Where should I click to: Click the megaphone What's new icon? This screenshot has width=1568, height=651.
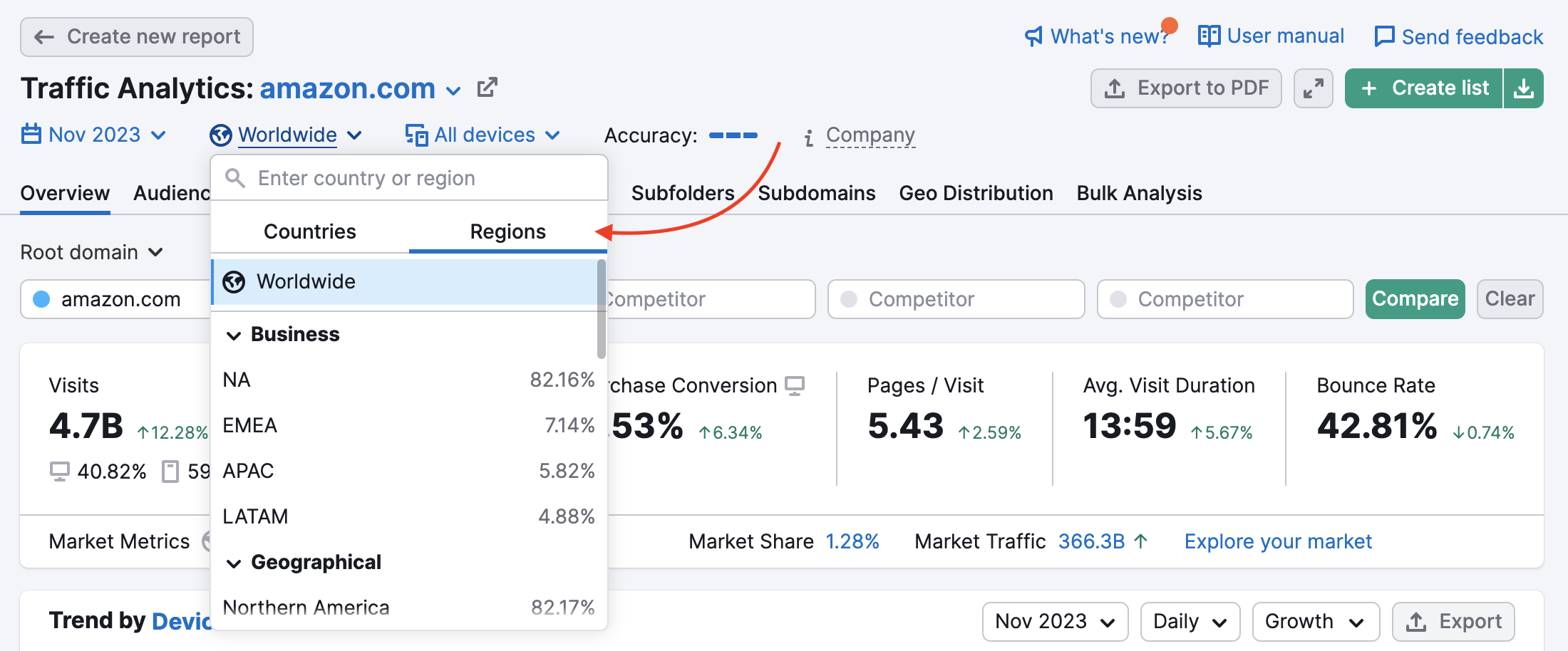click(x=1033, y=36)
